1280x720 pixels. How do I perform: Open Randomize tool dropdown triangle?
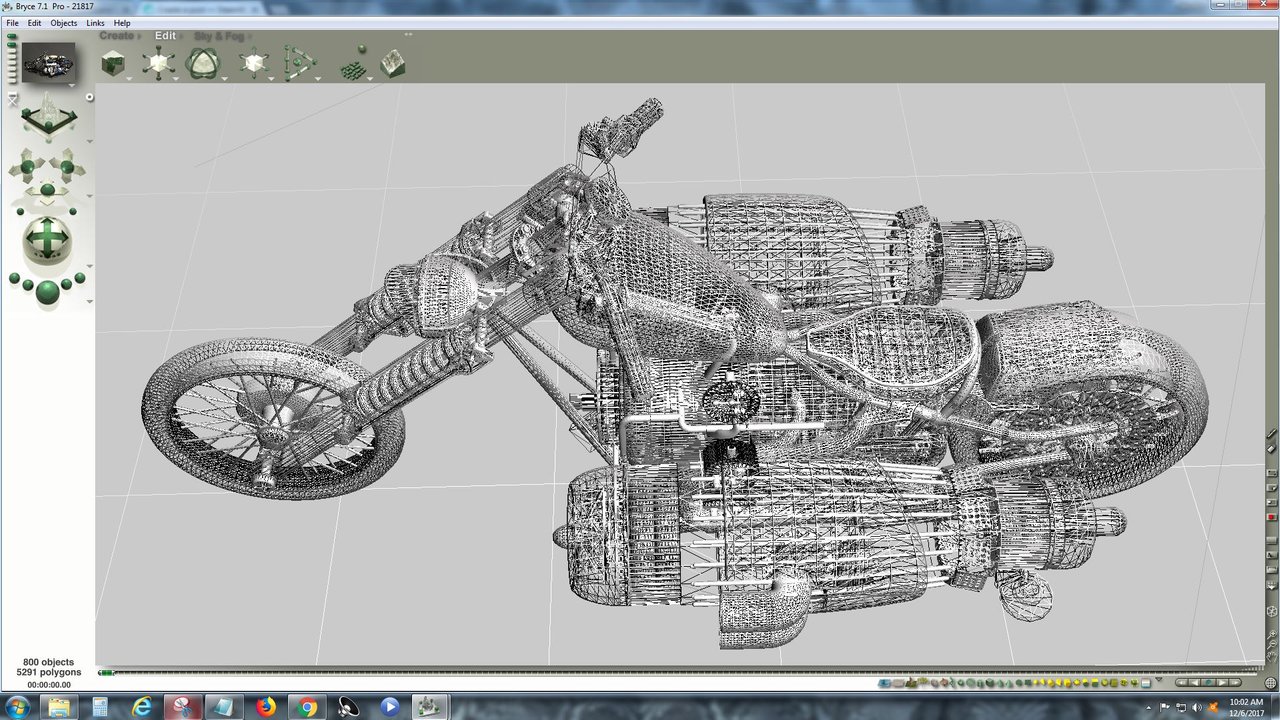pos(370,78)
